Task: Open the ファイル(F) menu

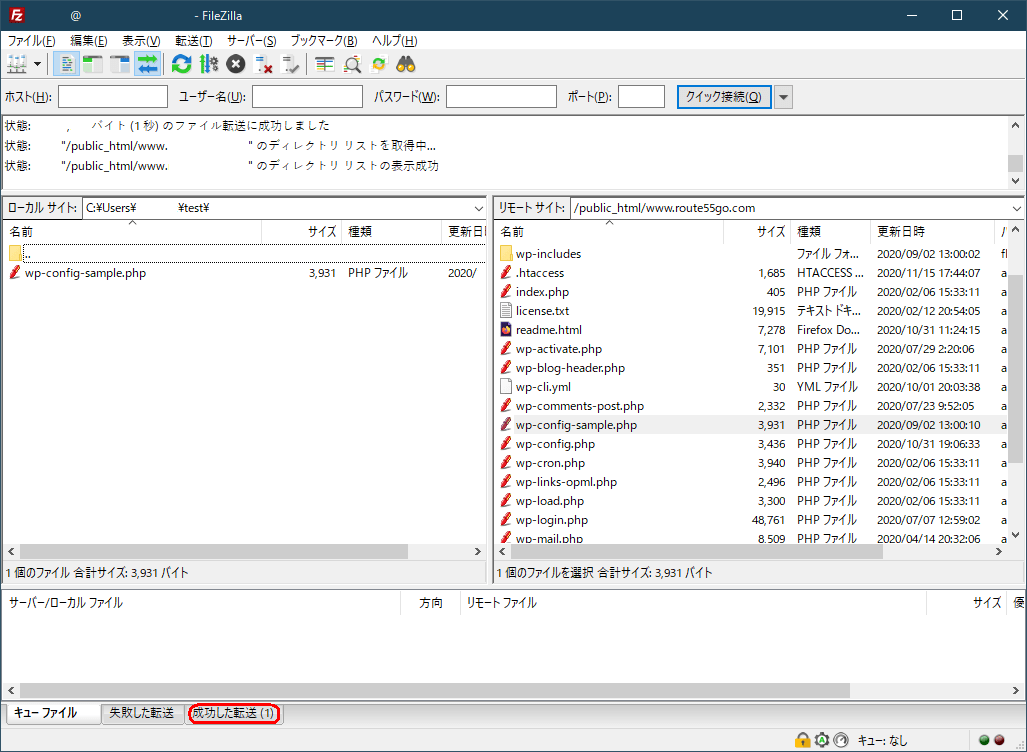Action: tap(31, 41)
